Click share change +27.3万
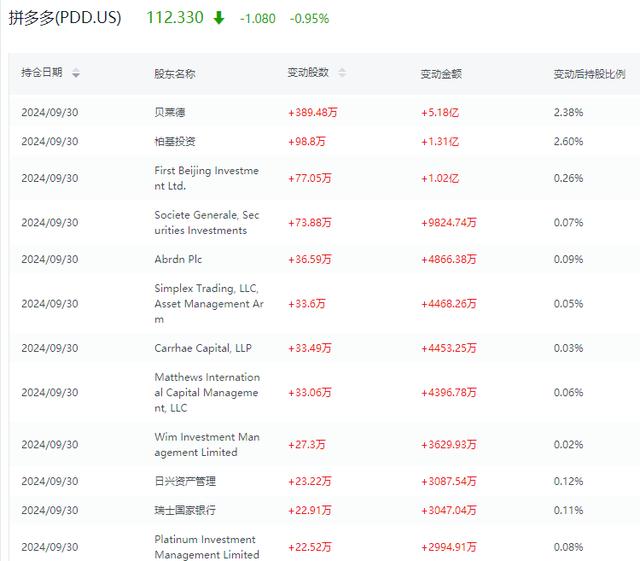Screen dimensions: 640x561 pos(307,445)
